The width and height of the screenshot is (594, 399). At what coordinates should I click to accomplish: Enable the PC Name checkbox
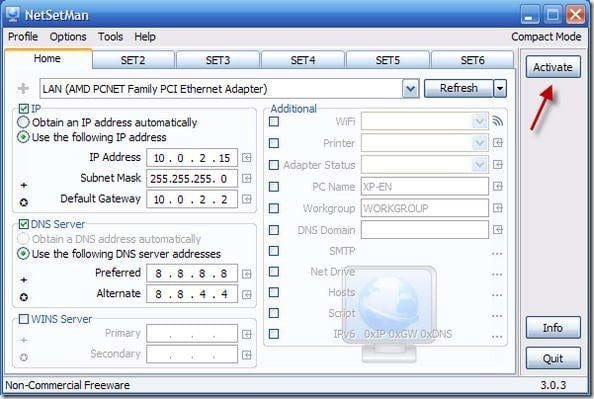point(274,186)
